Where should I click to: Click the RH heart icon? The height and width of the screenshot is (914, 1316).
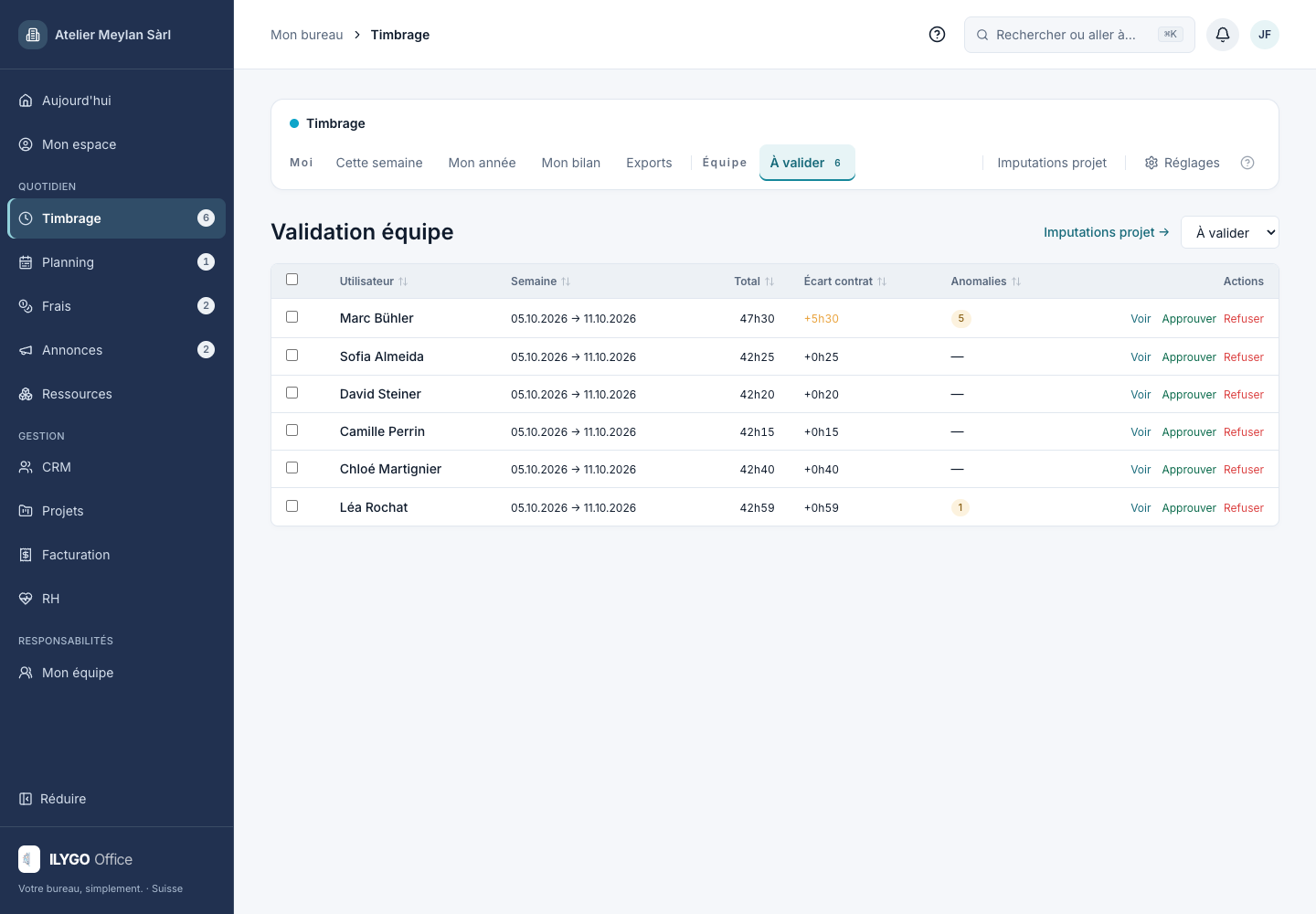[26, 599]
